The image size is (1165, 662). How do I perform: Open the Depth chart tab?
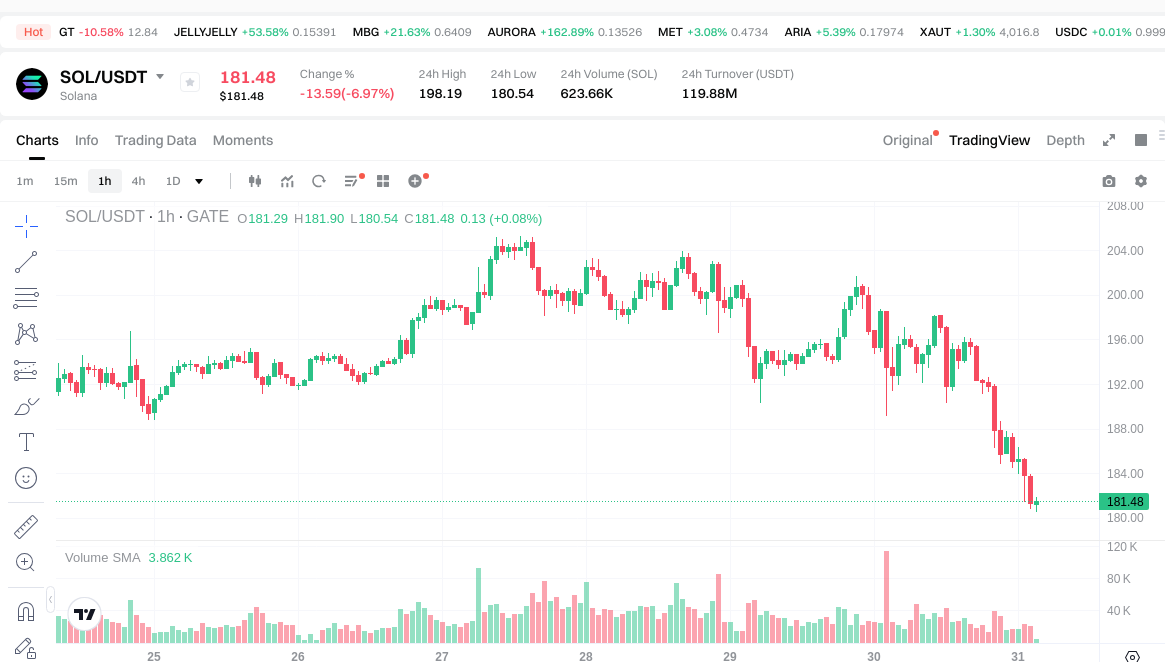point(1065,140)
